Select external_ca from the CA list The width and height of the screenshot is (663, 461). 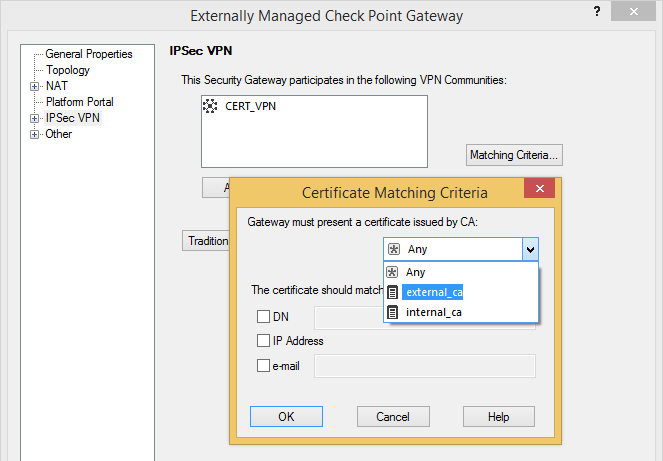point(434,292)
